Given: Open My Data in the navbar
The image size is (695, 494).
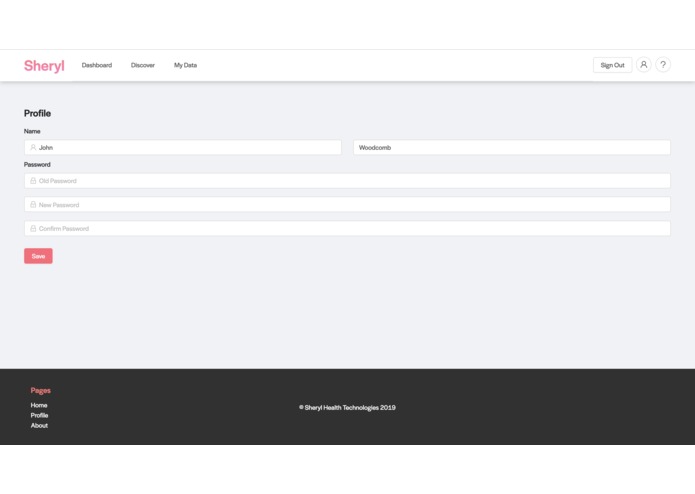Looking at the screenshot, I should point(185,65).
